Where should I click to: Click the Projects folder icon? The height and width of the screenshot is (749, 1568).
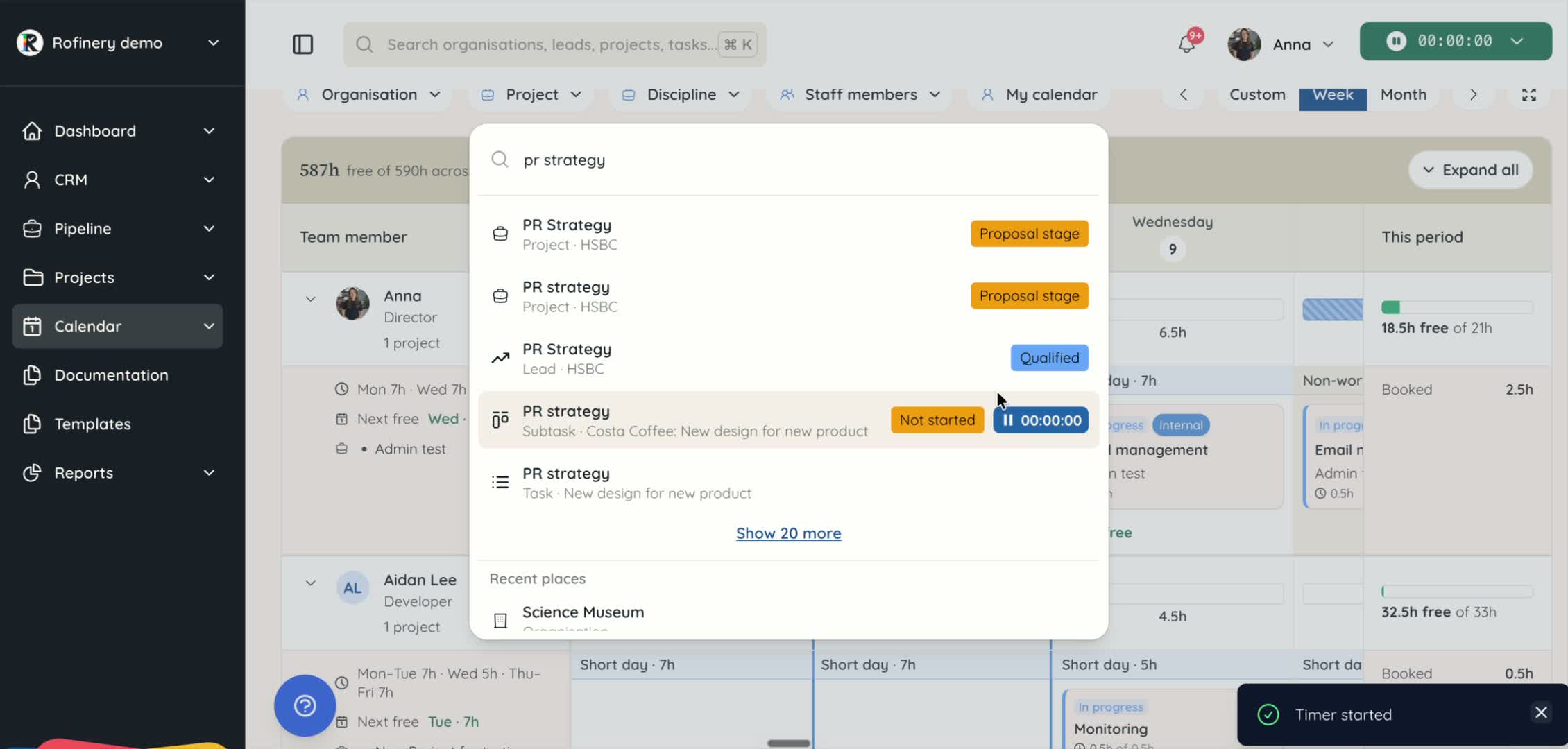point(33,277)
